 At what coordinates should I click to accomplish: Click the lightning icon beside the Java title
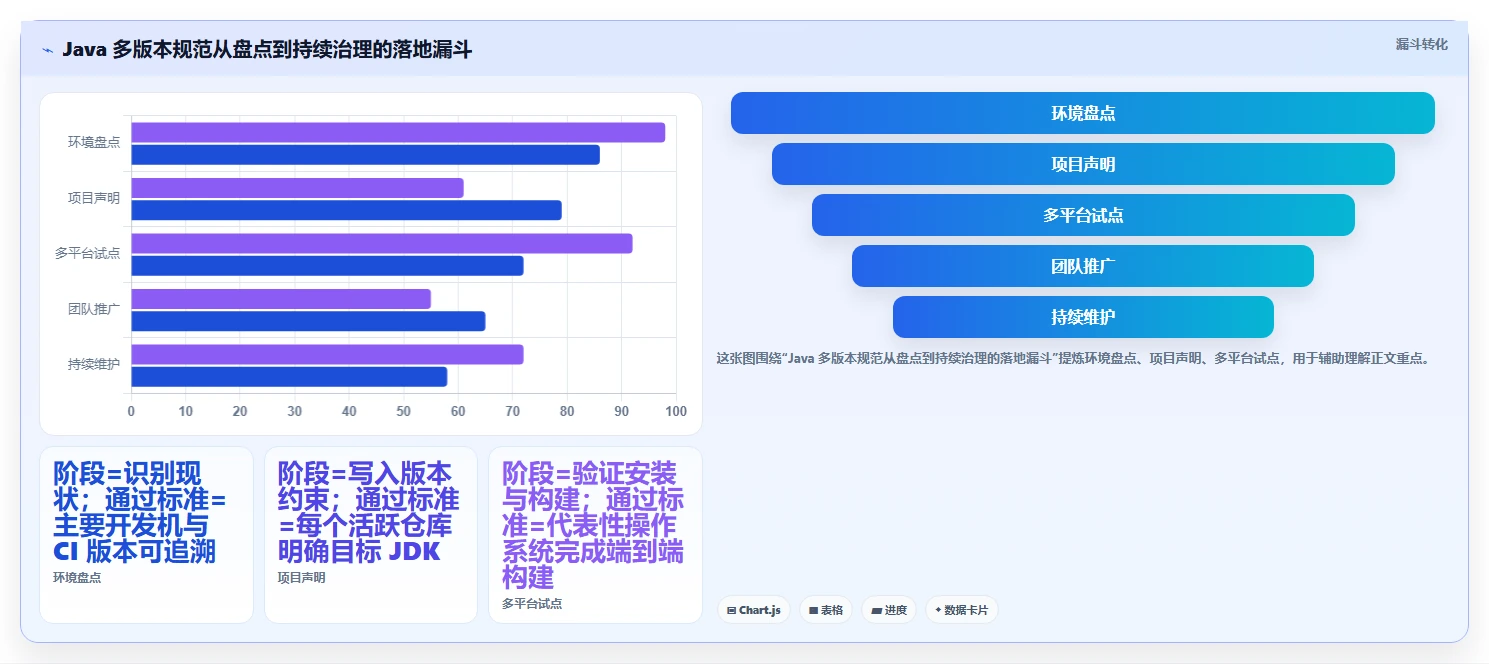coord(48,50)
